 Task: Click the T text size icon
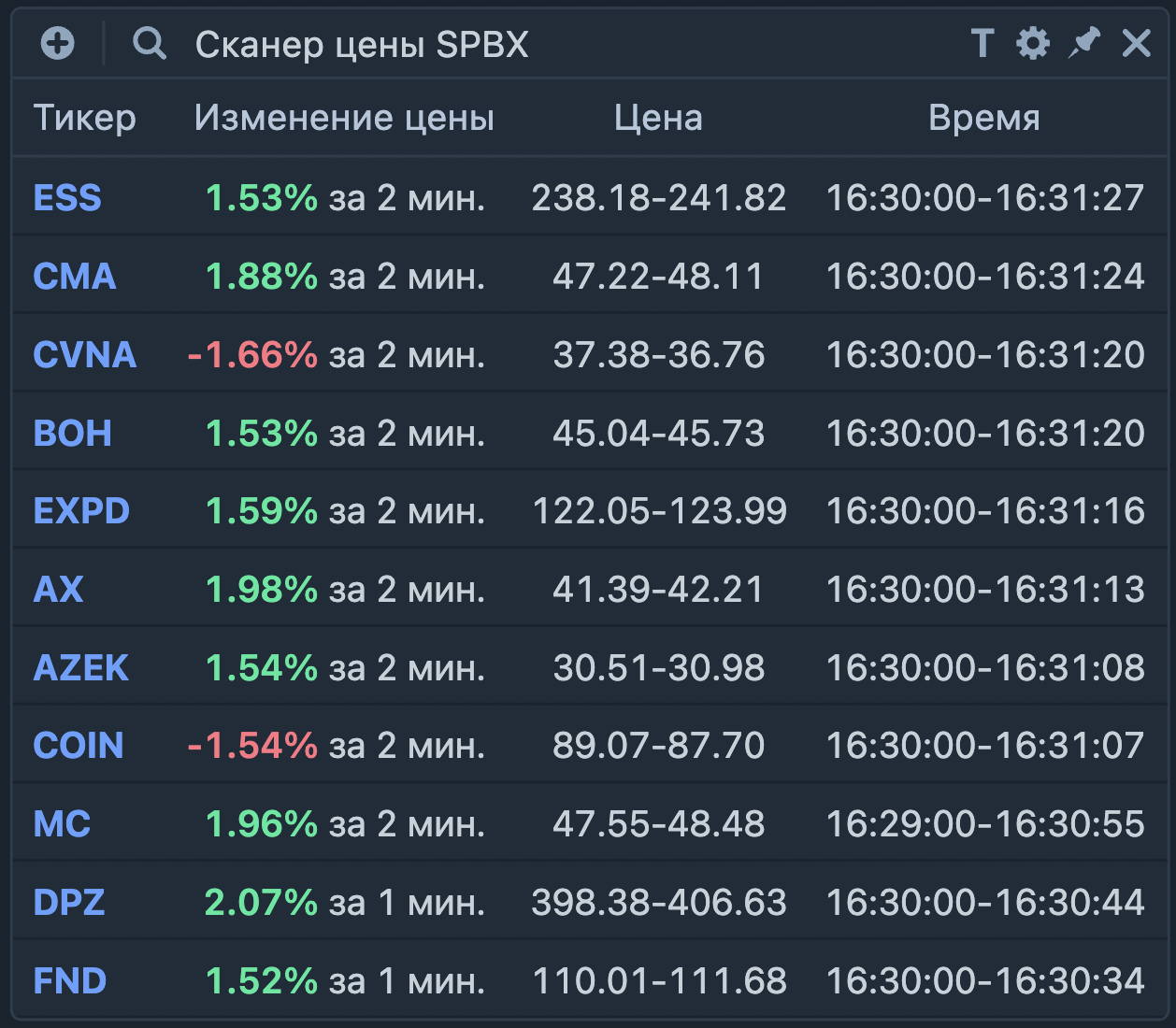coord(982,44)
